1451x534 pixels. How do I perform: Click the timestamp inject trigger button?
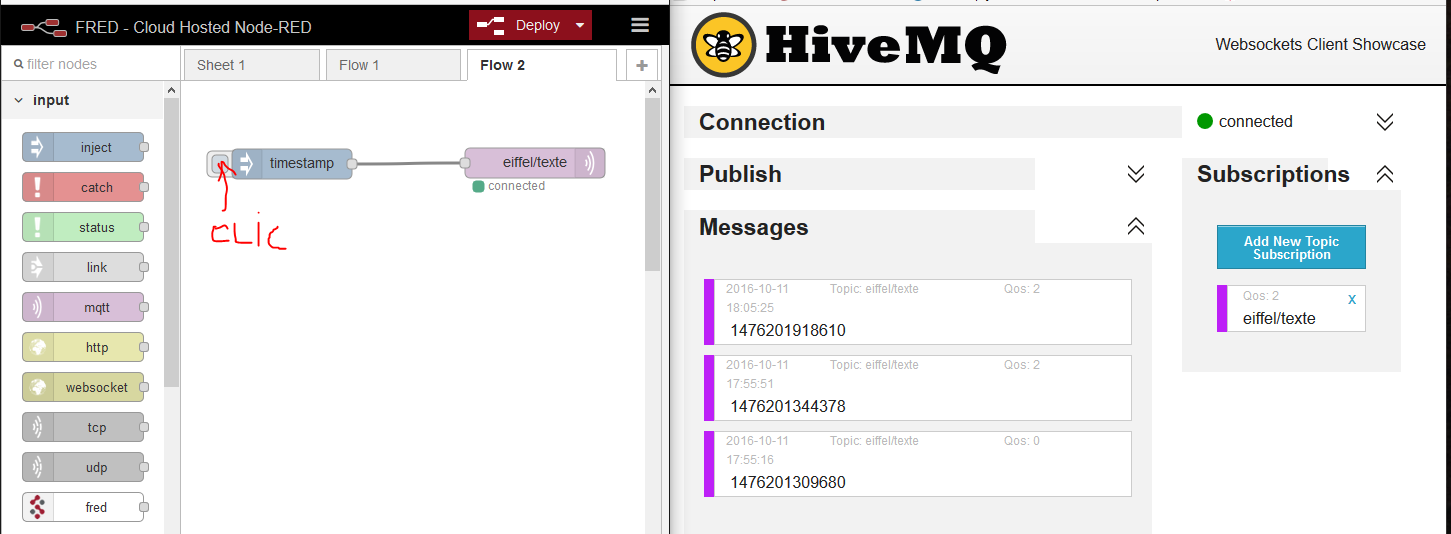219,163
